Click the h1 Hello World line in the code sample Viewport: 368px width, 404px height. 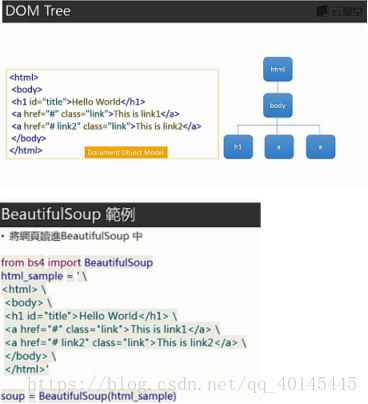91,316
